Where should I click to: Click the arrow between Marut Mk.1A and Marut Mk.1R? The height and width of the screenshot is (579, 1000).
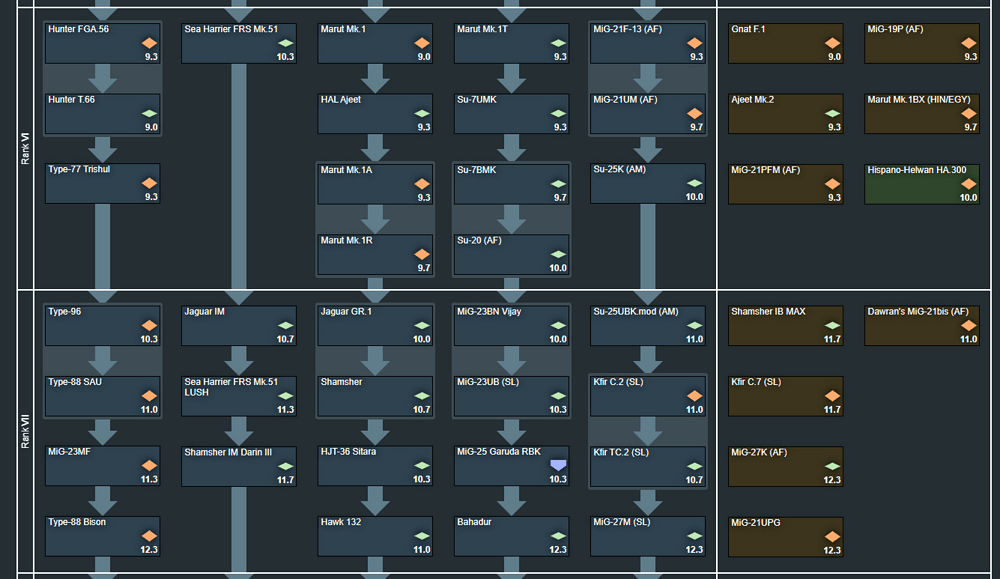tap(375, 219)
